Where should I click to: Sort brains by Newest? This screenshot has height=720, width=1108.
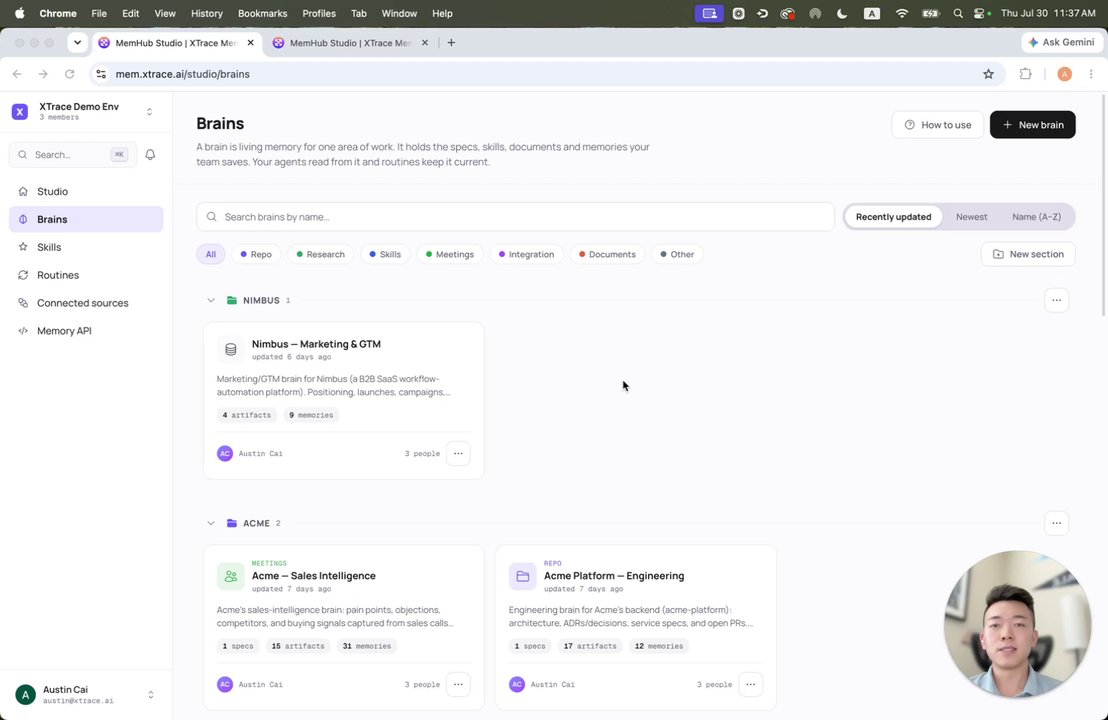(971, 217)
